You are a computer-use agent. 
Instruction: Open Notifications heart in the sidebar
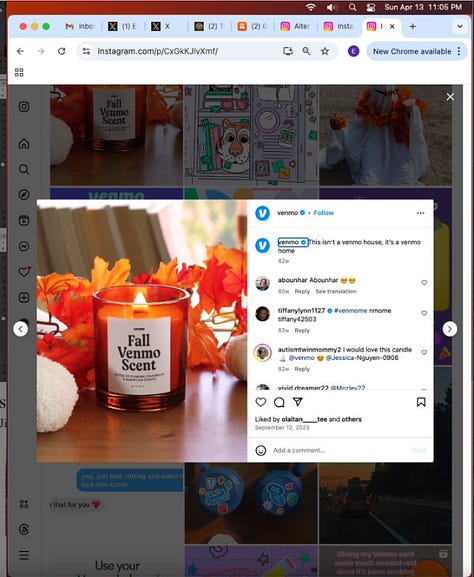(24, 272)
